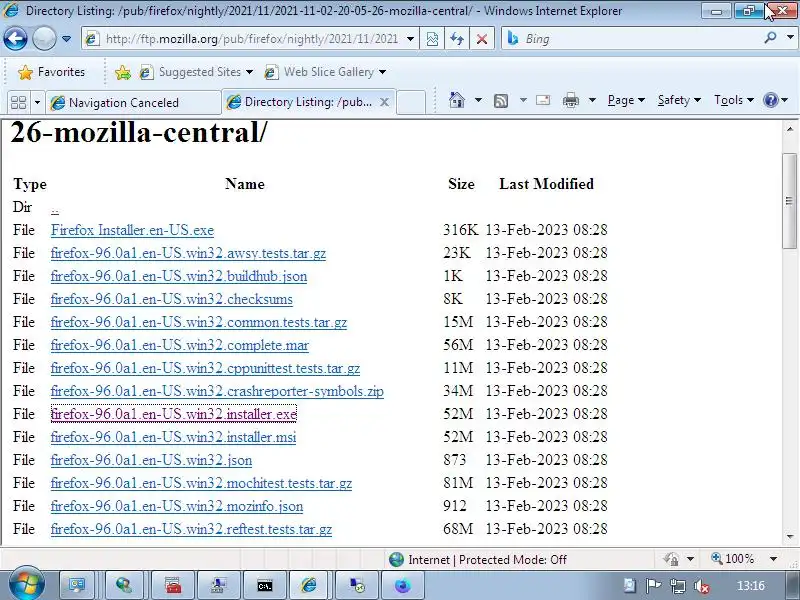
Task: Open the Action Center flag tray icon
Action: pyautogui.click(x=653, y=586)
